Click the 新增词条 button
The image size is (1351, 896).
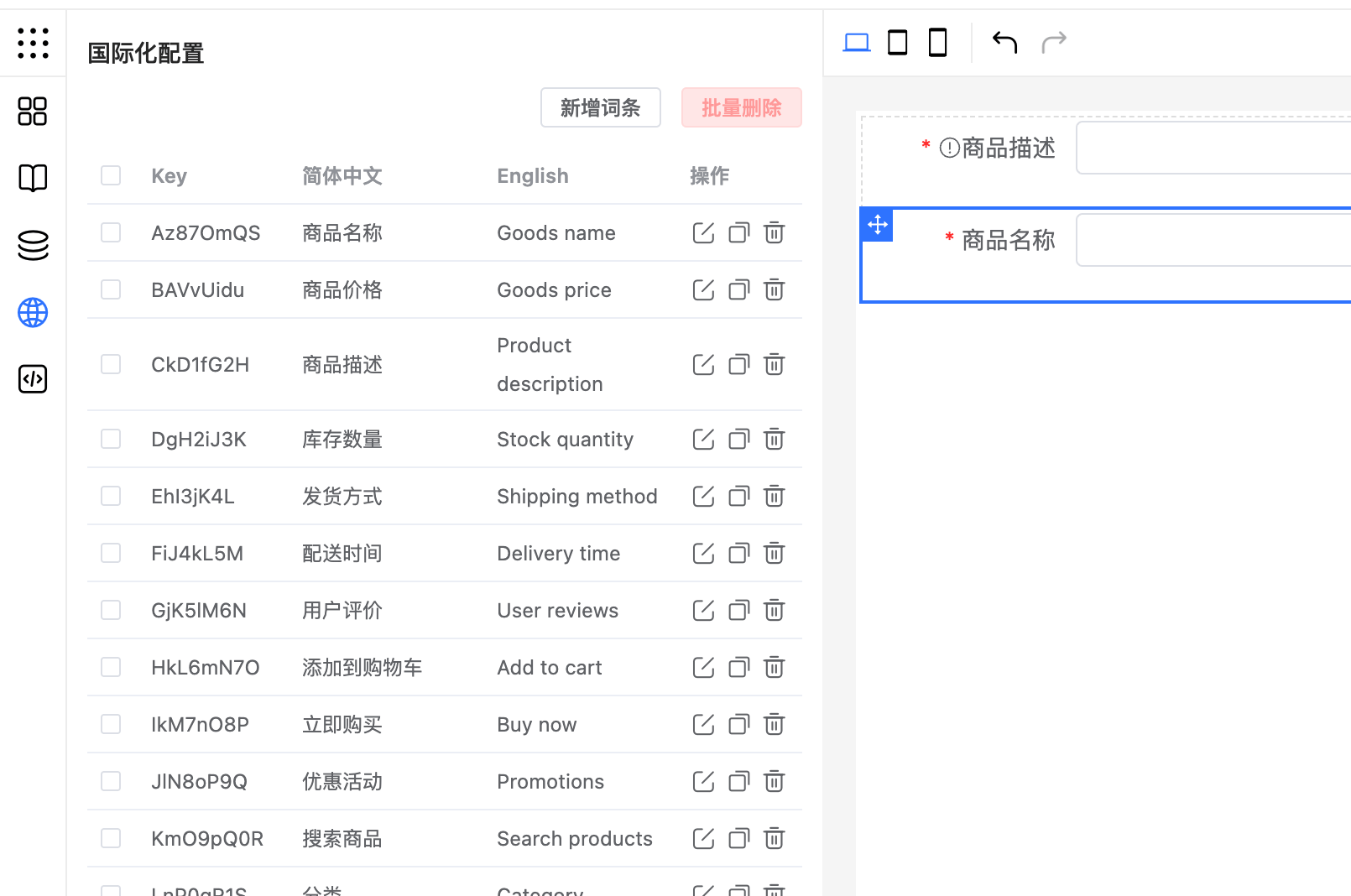(600, 107)
